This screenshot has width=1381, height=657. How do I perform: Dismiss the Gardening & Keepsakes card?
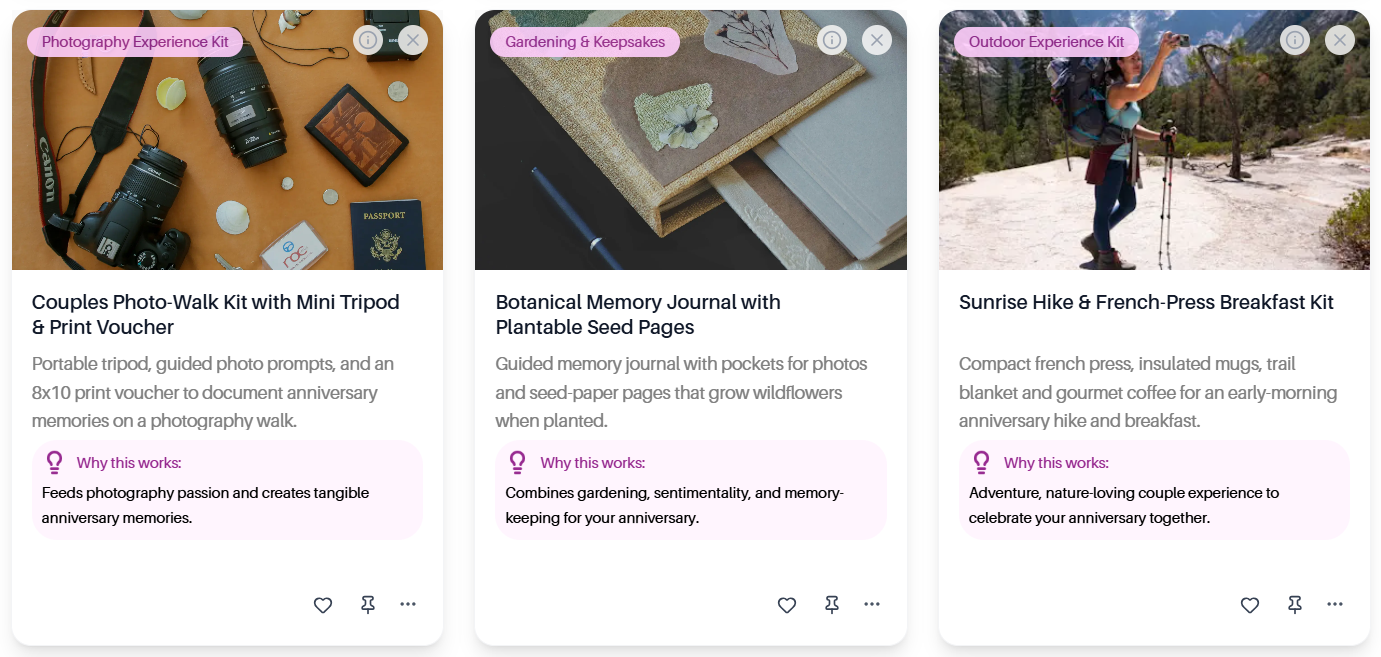pyautogui.click(x=877, y=40)
